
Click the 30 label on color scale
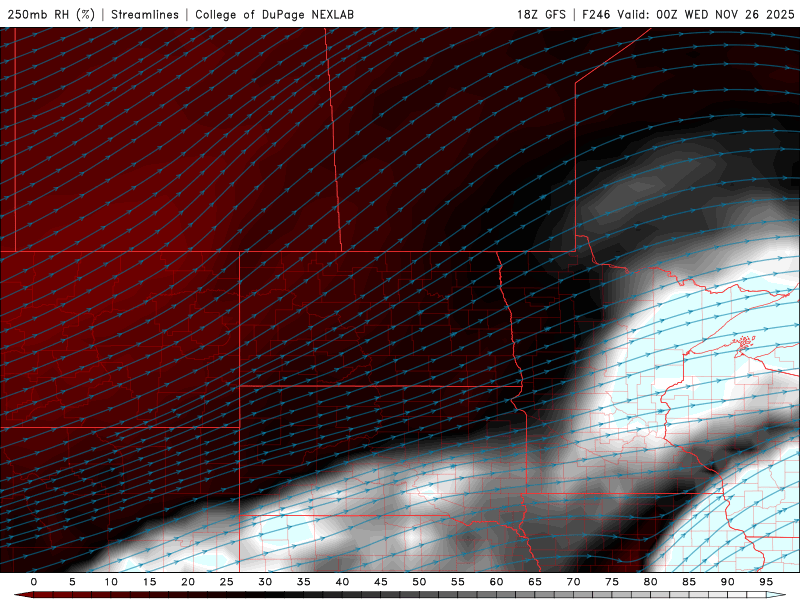click(x=265, y=582)
